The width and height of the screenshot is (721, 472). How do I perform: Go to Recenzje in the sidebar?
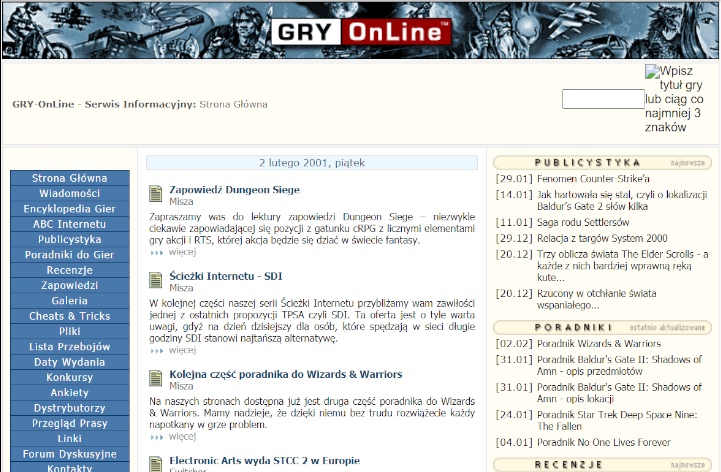(x=69, y=270)
